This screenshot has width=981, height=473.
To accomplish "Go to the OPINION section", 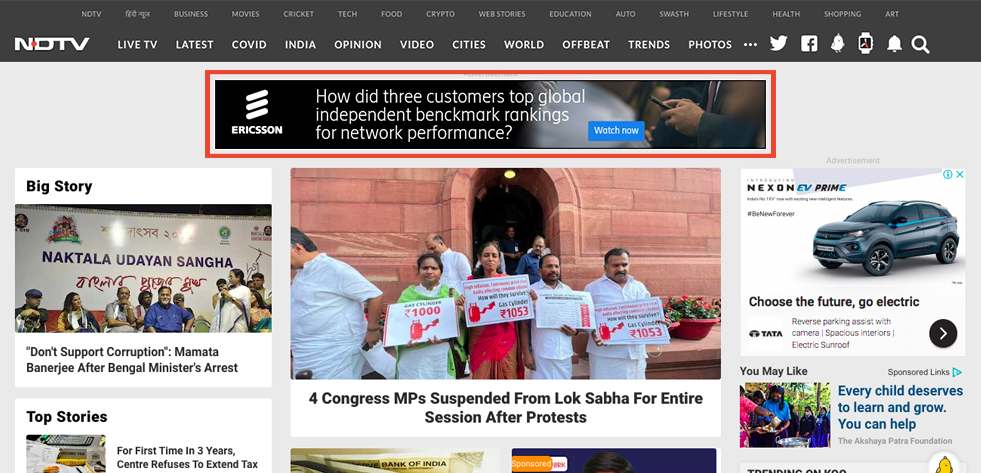I will tap(358, 44).
